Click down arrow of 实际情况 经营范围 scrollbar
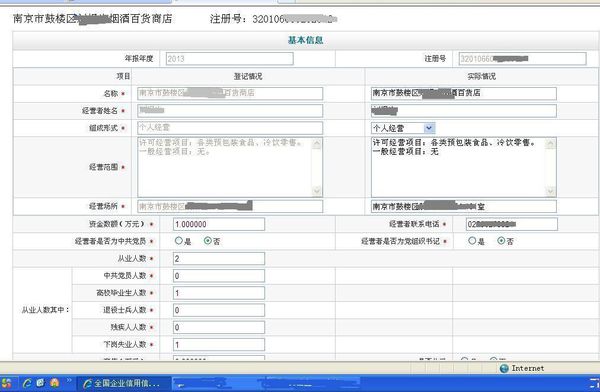 click(x=551, y=191)
